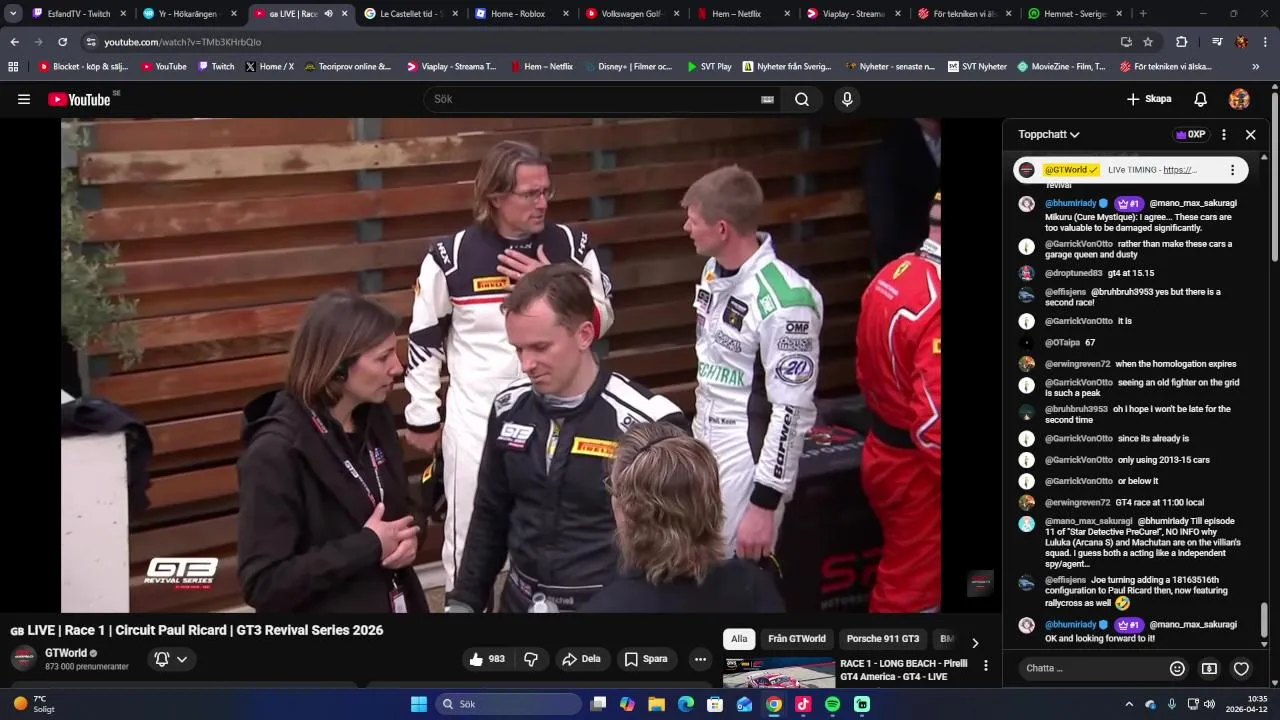Screen dimensions: 1280x720
Task: Expand the tab search dropdown arrow
Action: tap(14, 14)
